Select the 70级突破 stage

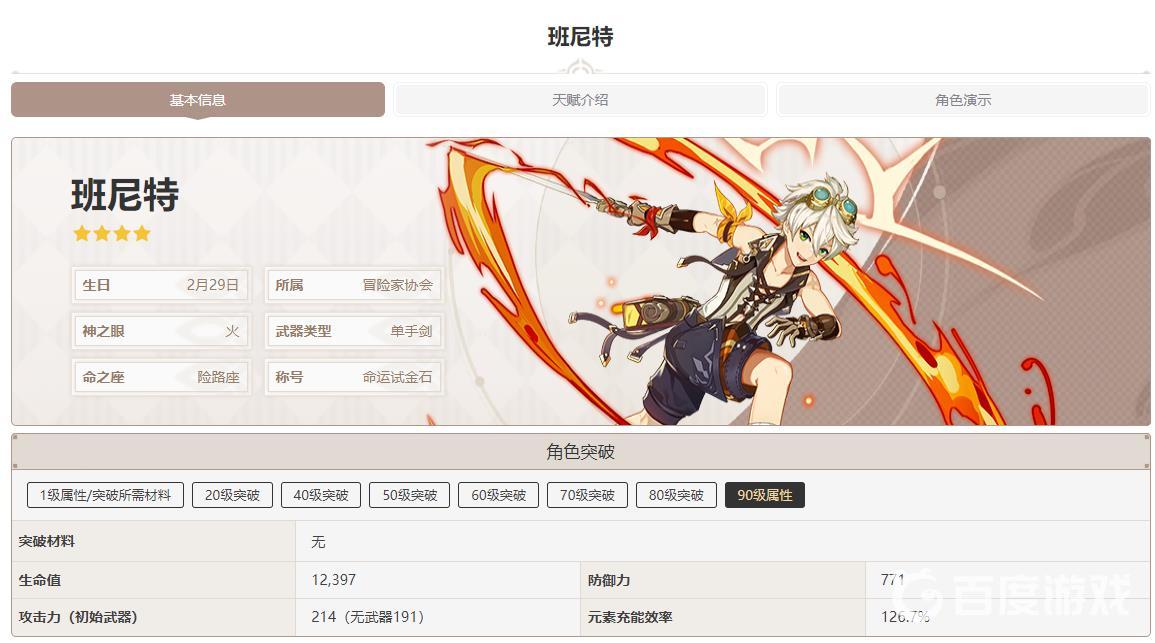pos(587,495)
